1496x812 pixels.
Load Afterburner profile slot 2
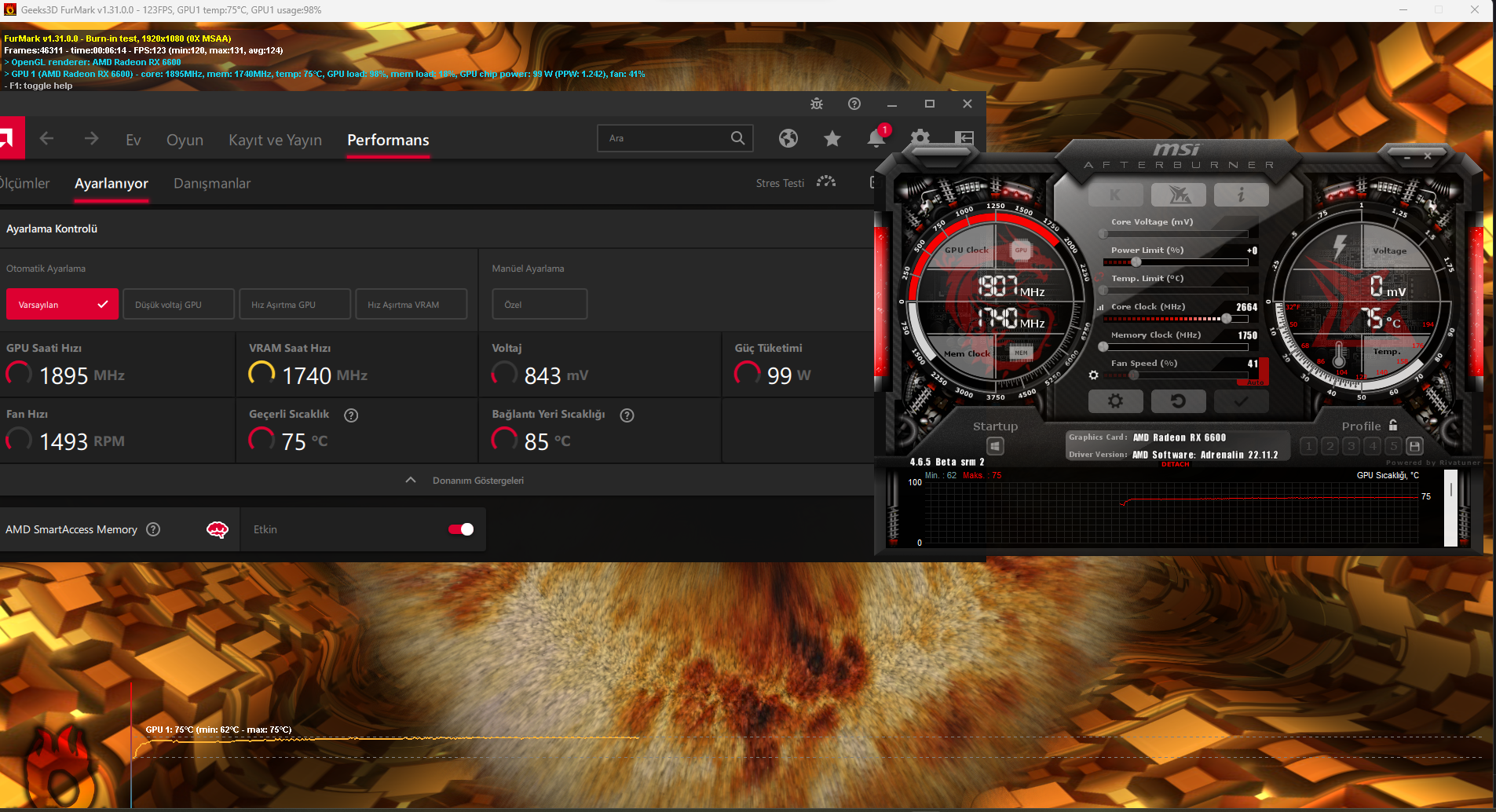coord(1330,446)
